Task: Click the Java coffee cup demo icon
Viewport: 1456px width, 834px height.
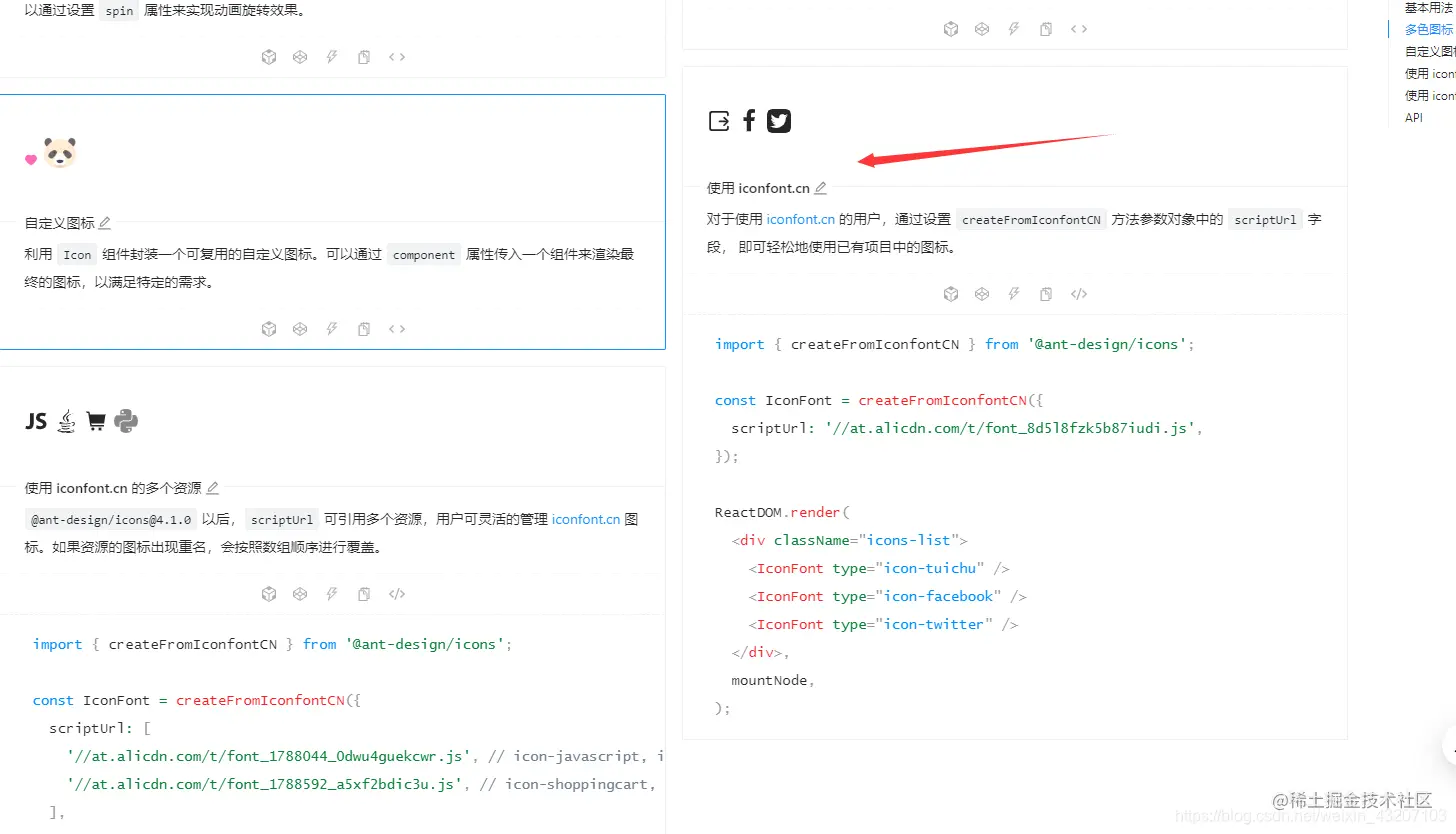Action: pos(66,421)
